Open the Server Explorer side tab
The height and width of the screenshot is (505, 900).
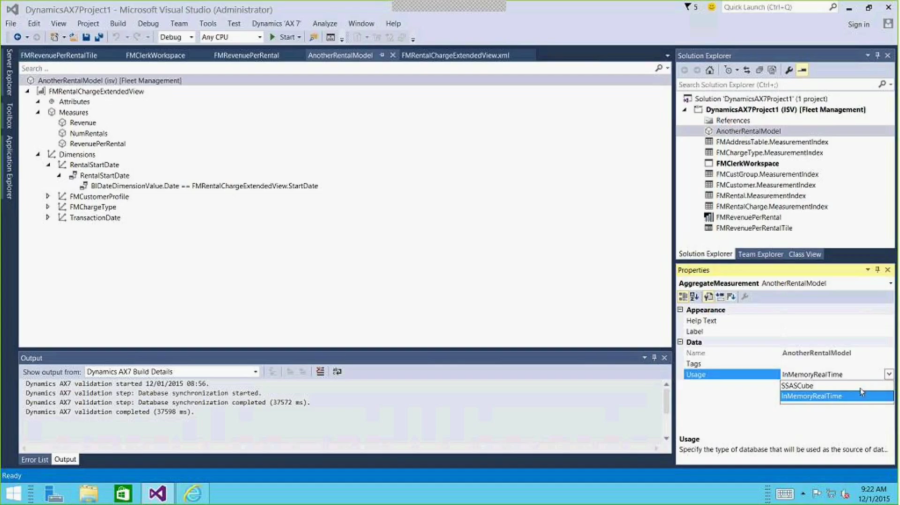(9, 72)
